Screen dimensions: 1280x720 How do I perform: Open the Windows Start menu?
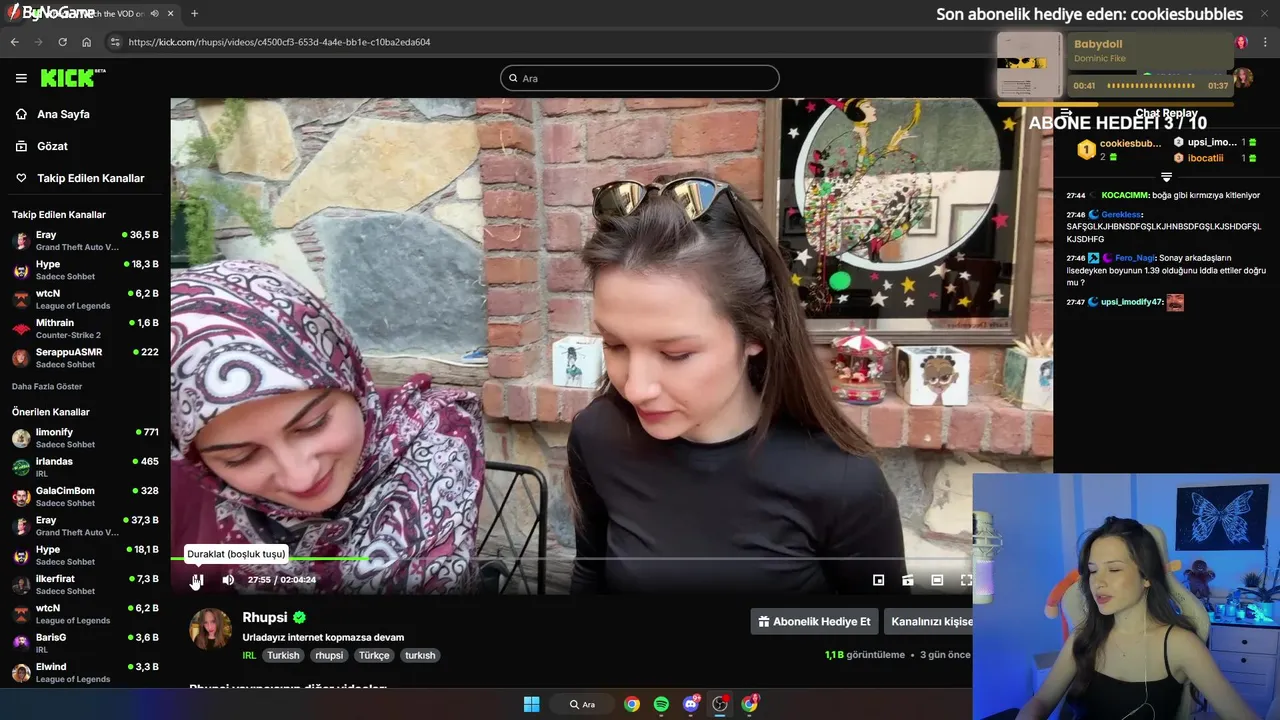pyautogui.click(x=531, y=704)
